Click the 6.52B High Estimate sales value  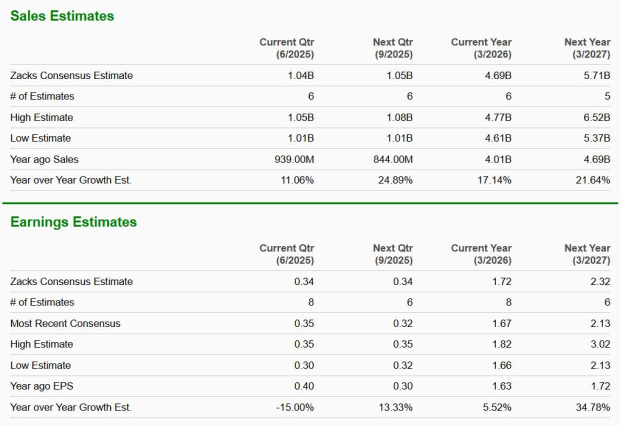[x=595, y=117]
